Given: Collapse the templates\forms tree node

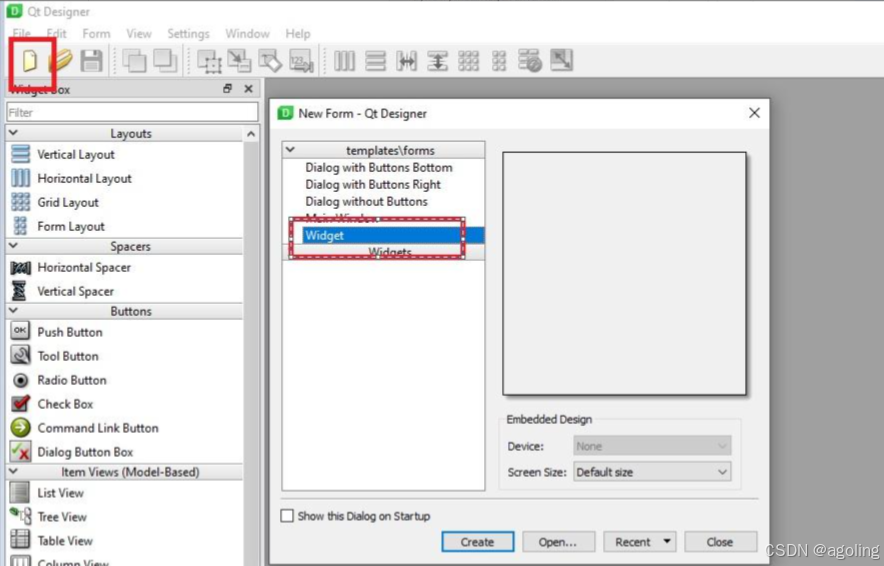Looking at the screenshot, I should (290, 150).
